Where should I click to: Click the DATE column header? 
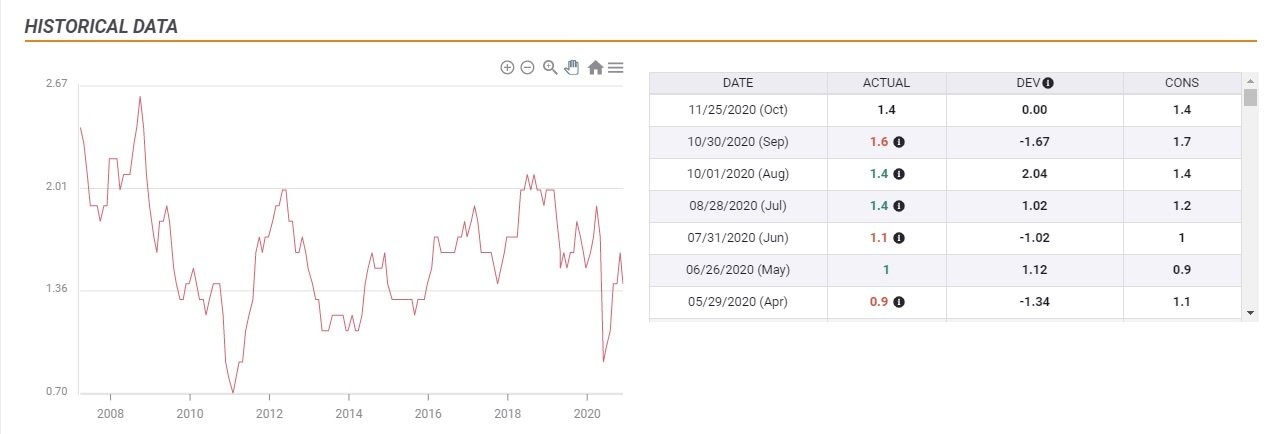point(738,83)
